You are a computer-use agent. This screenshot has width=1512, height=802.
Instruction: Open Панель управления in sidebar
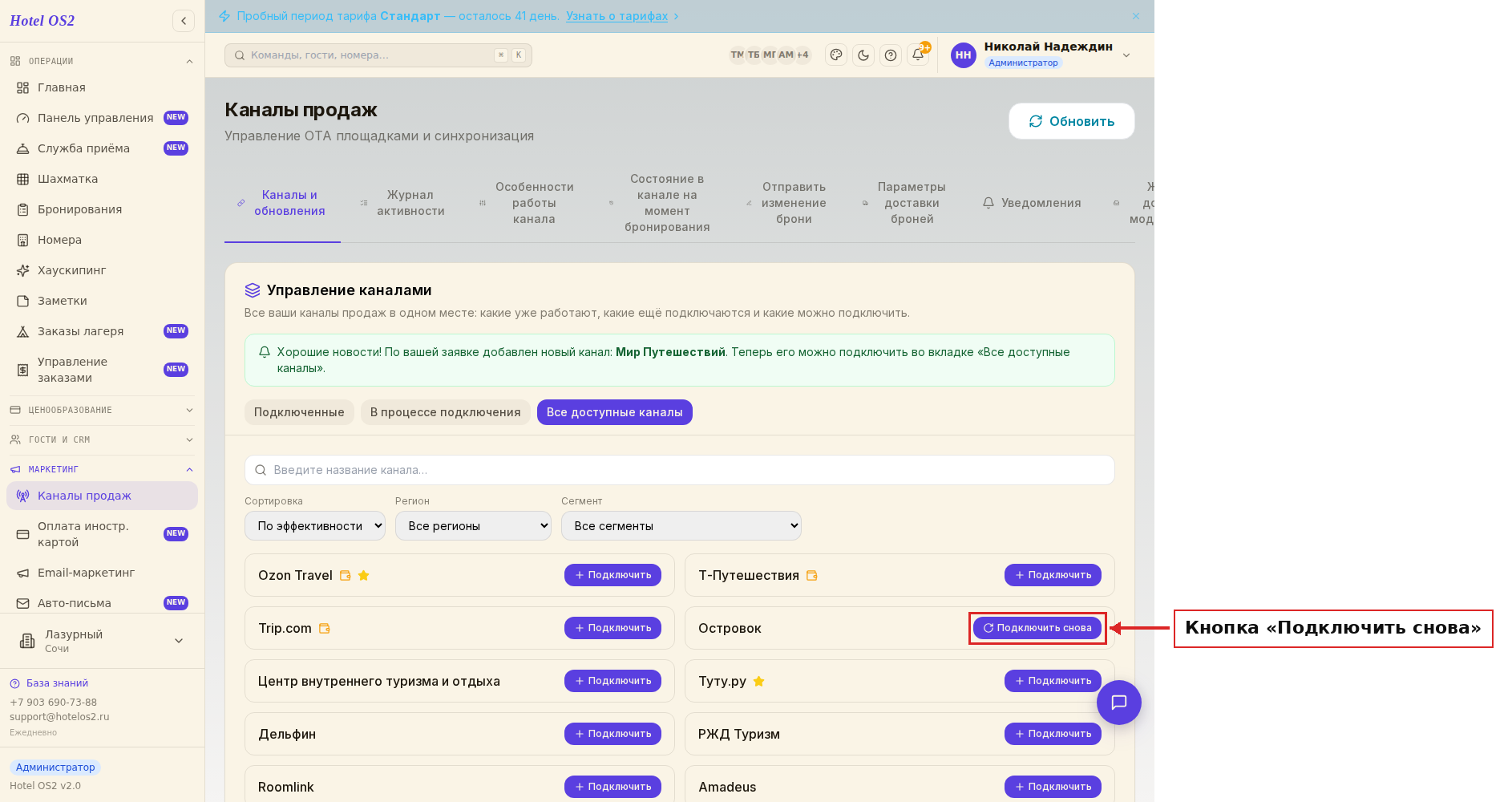[x=102, y=118]
